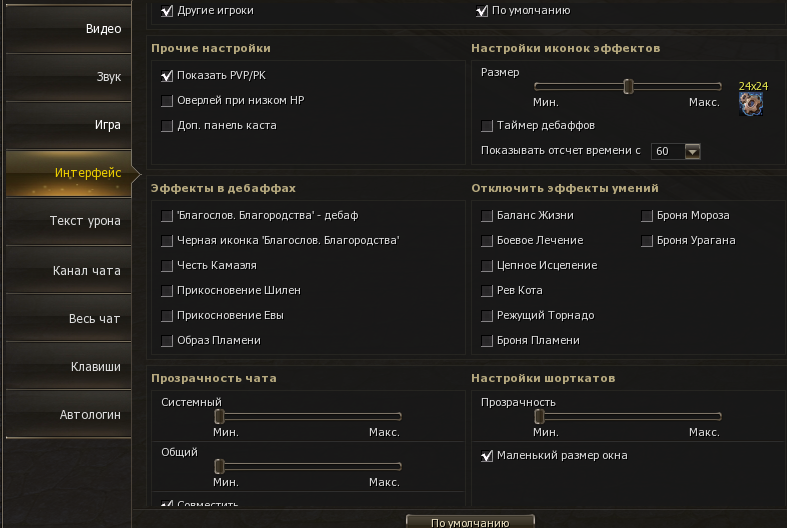Viewport: 787px width, 528px height.
Task: Disable Броня Мороза skill effect checkbox
Action: click(647, 216)
